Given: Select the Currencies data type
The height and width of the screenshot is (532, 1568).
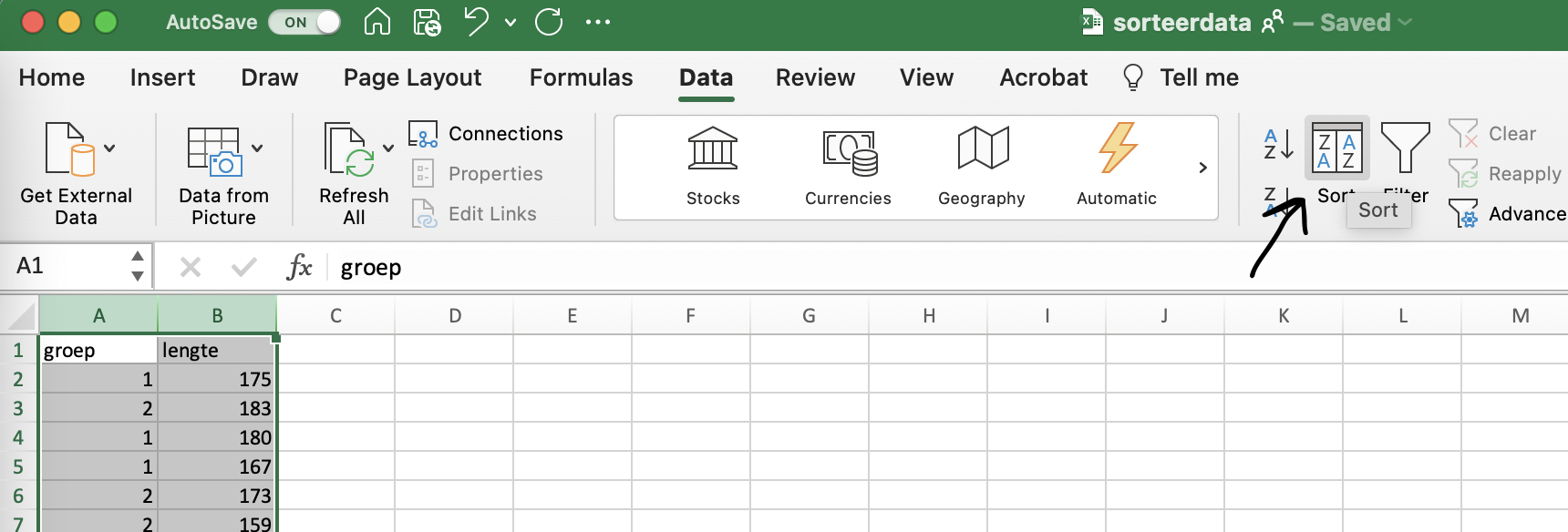Looking at the screenshot, I should point(849,151).
